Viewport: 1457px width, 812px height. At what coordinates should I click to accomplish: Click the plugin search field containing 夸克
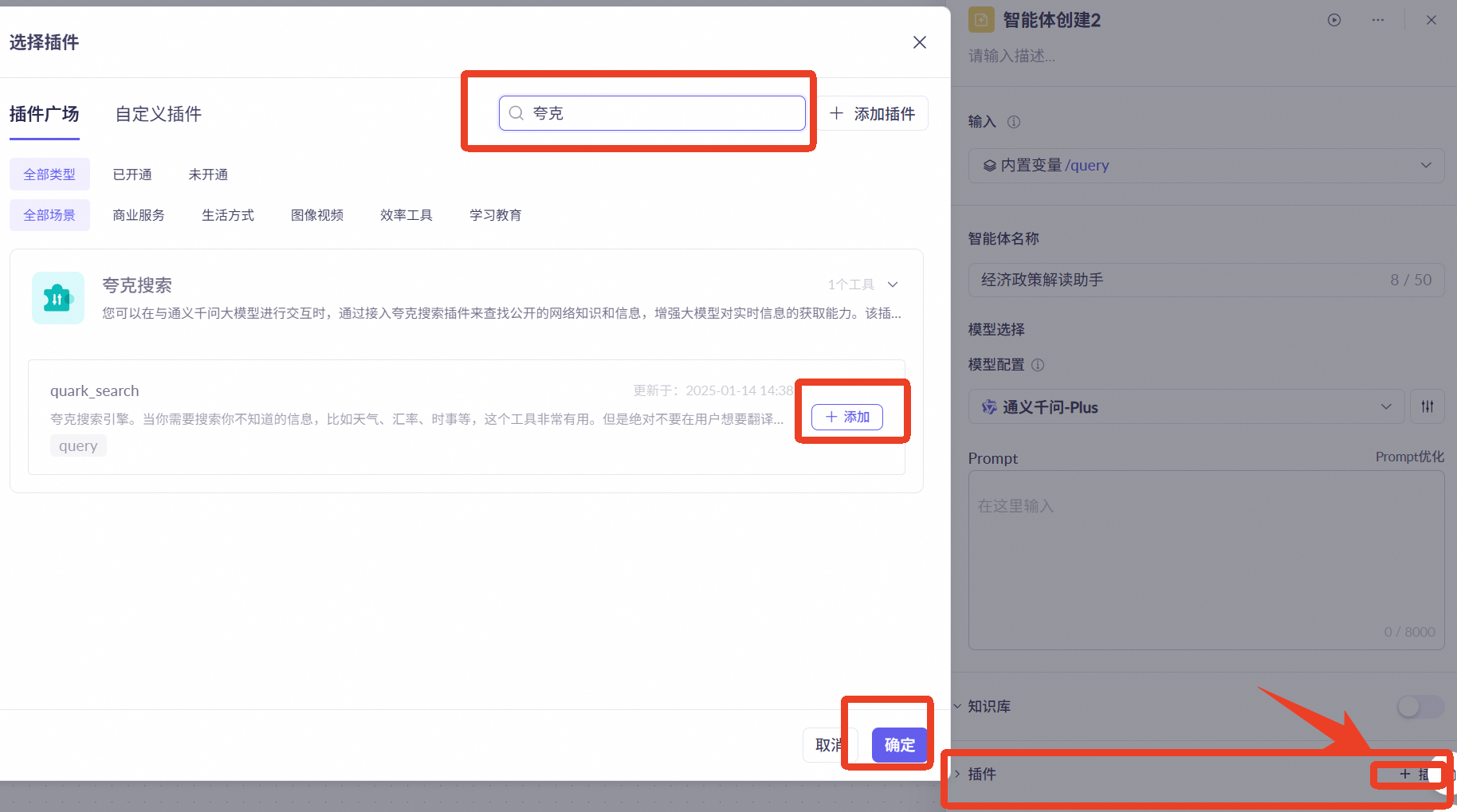pos(652,113)
